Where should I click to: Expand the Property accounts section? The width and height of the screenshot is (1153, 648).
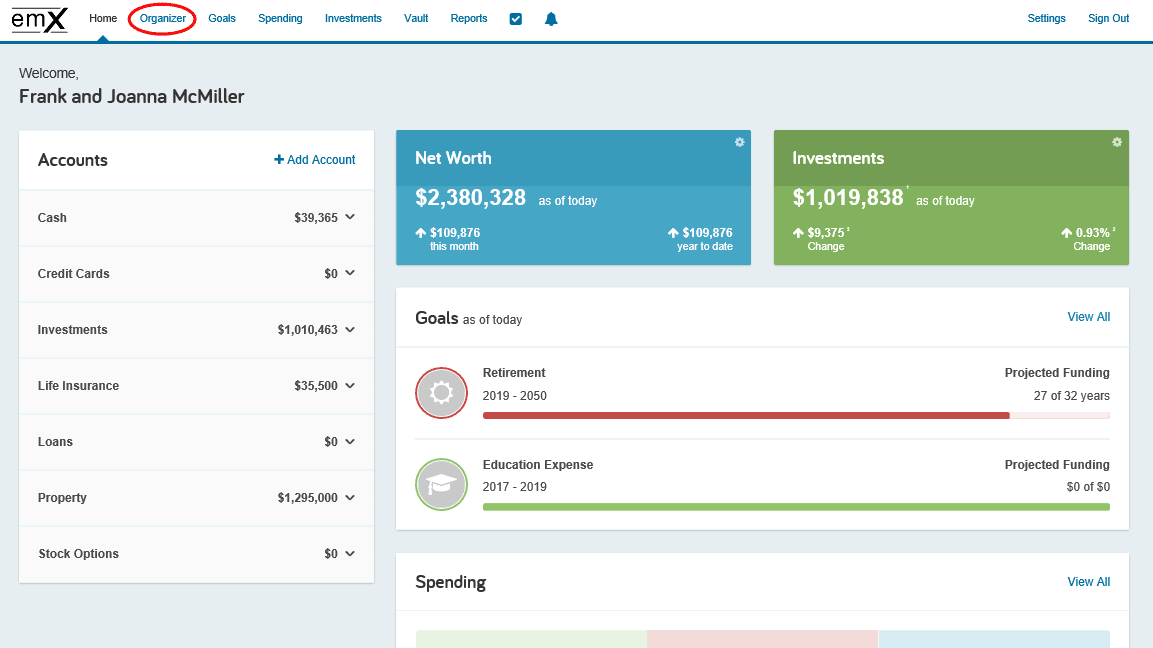pyautogui.click(x=348, y=498)
